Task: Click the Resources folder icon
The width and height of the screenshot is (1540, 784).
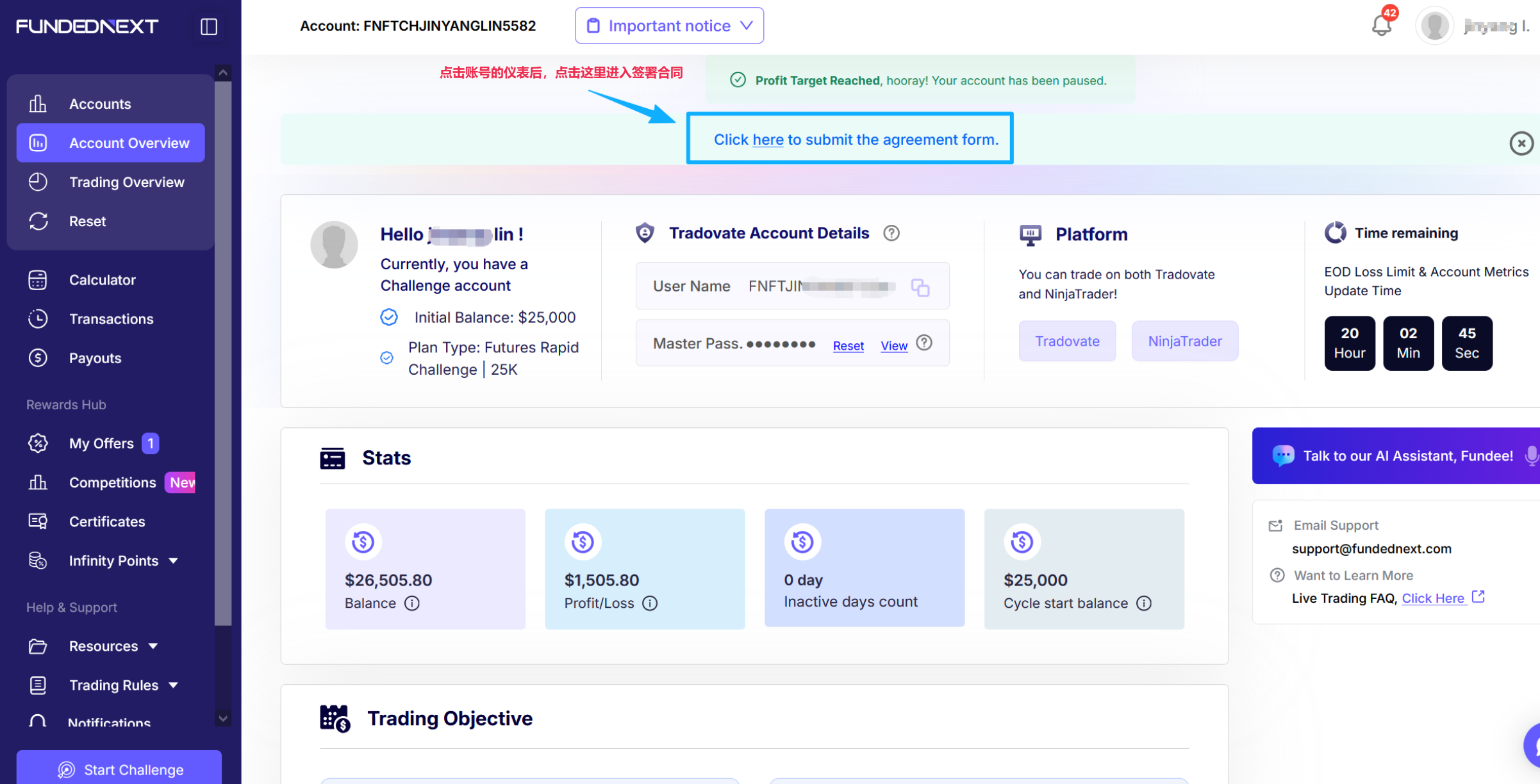Action: pos(38,646)
